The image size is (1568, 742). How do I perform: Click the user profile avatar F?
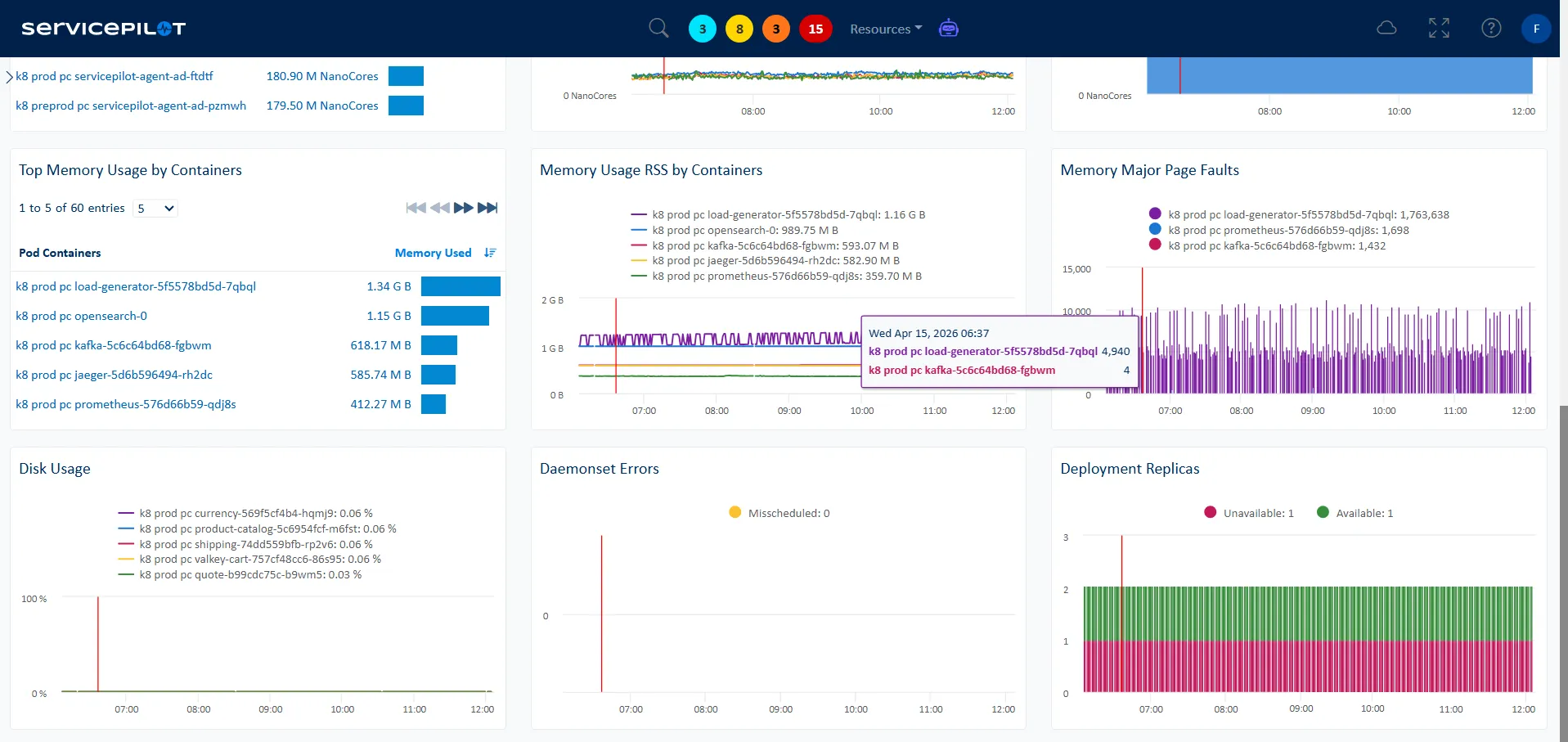(x=1535, y=28)
